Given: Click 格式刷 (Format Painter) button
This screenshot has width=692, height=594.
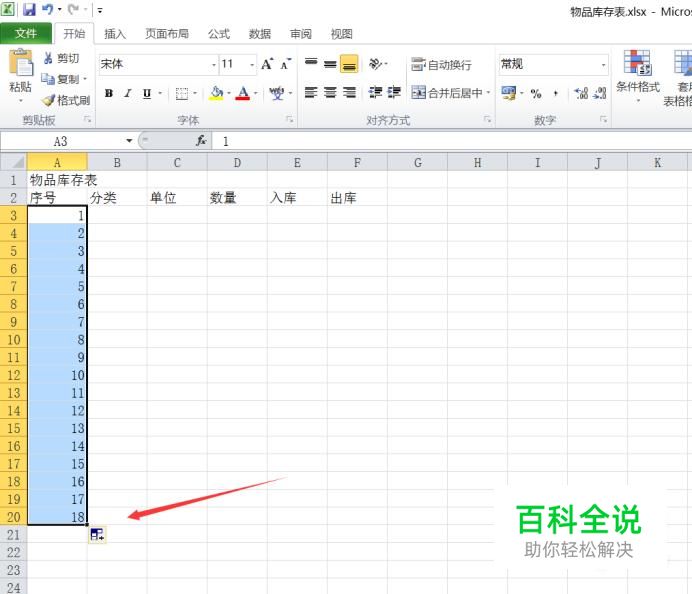Looking at the screenshot, I should click(x=66, y=100).
